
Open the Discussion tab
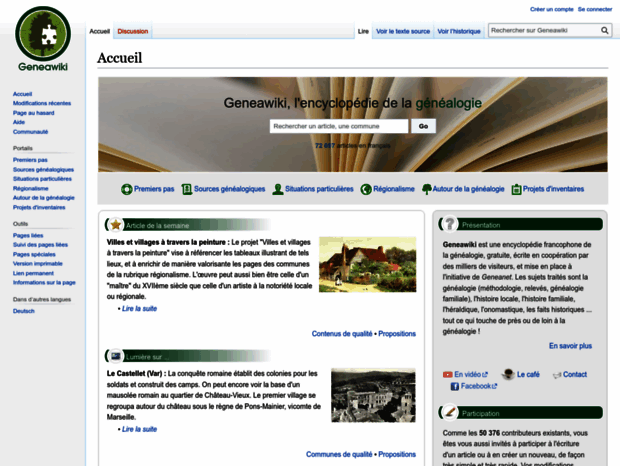click(x=133, y=31)
